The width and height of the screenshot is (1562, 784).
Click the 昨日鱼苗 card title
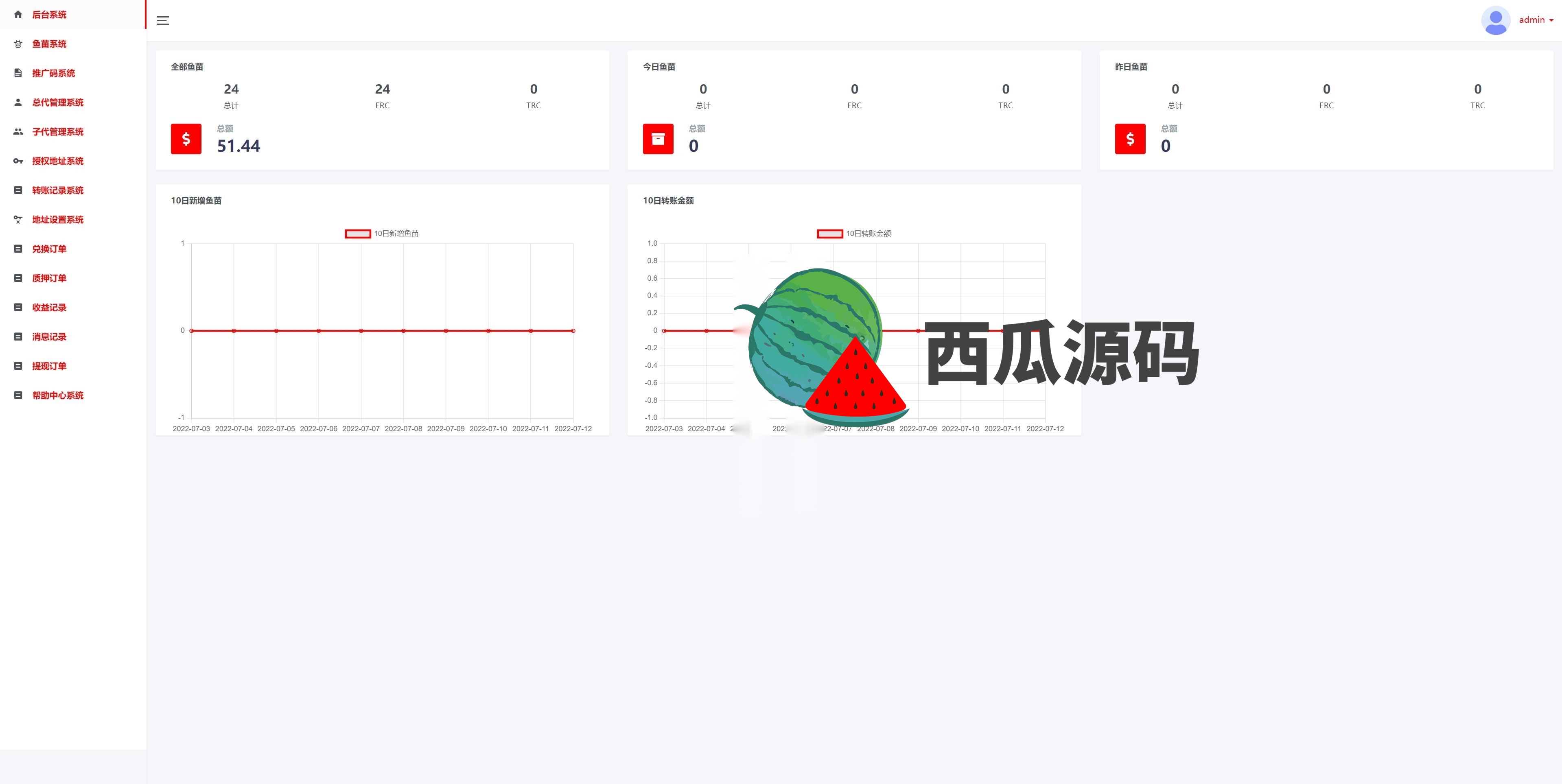pos(1131,67)
